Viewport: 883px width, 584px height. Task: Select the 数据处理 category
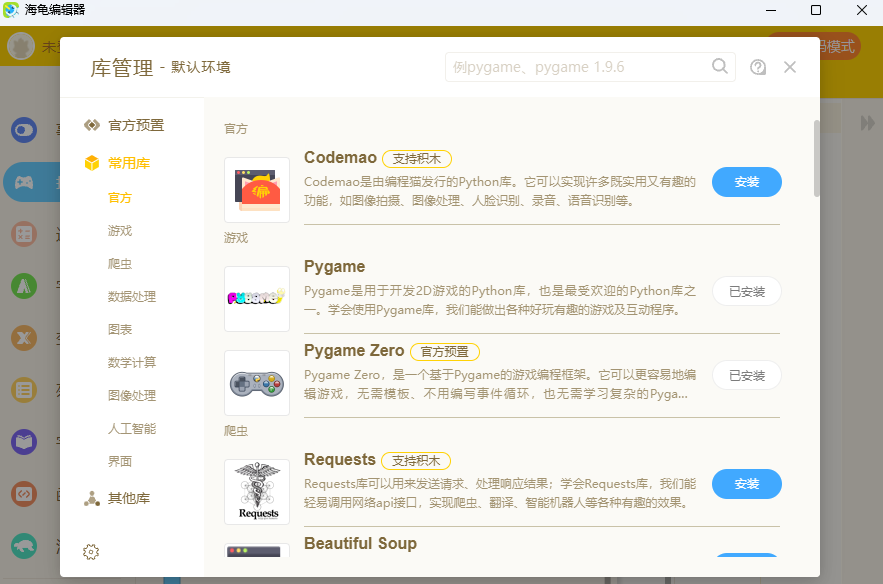click(132, 297)
